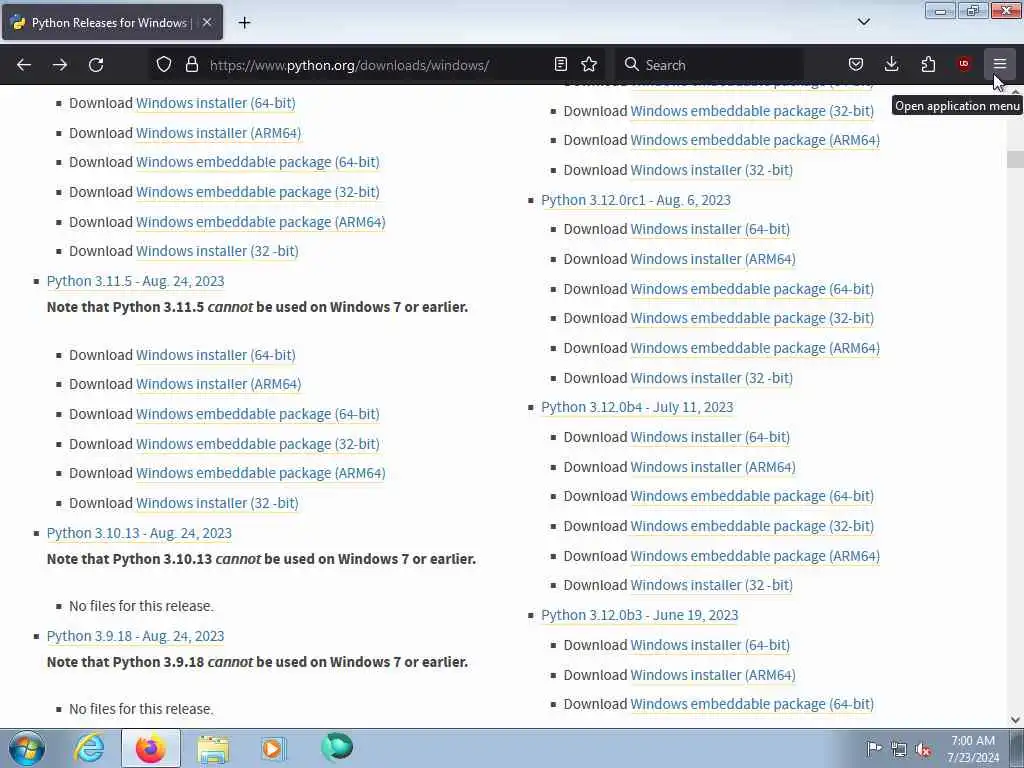Download 3.11.5 embeddable package (64-bit)
The height and width of the screenshot is (768, 1024).
click(x=257, y=414)
